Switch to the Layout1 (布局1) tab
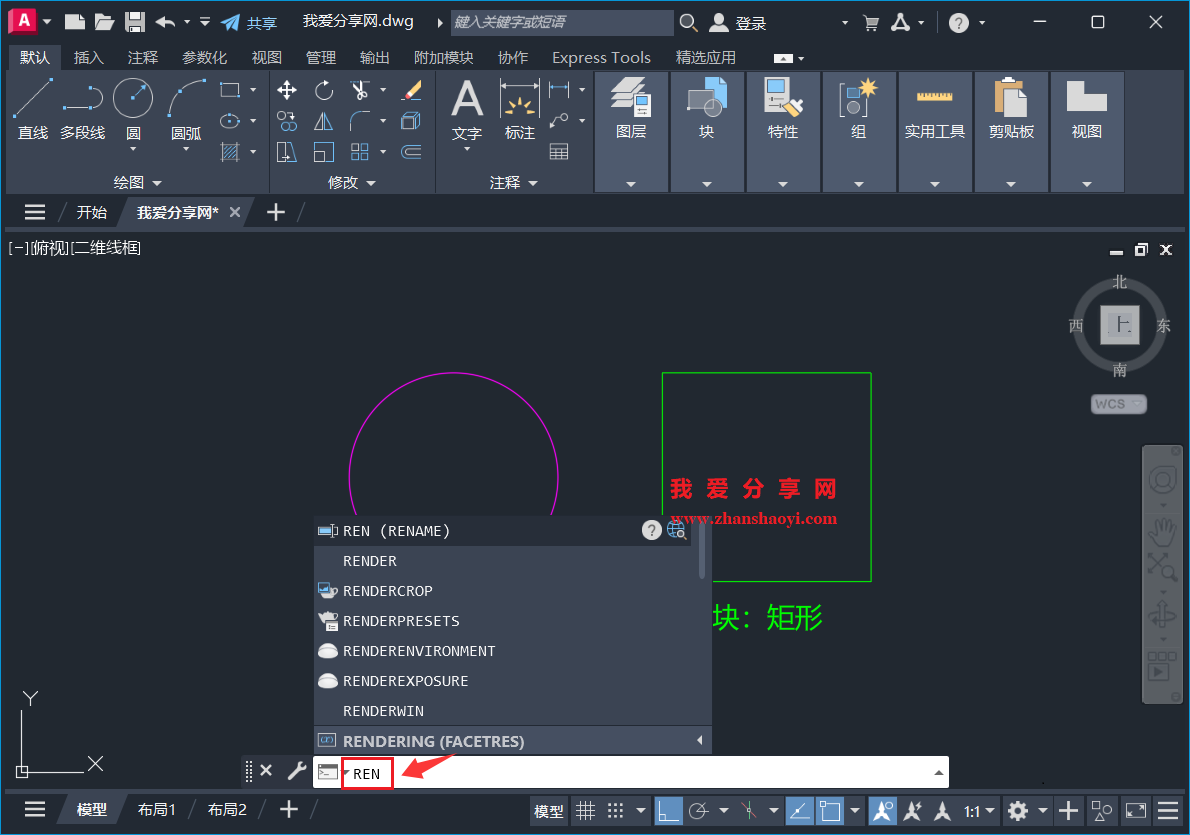This screenshot has height=835, width=1190. (x=156, y=810)
